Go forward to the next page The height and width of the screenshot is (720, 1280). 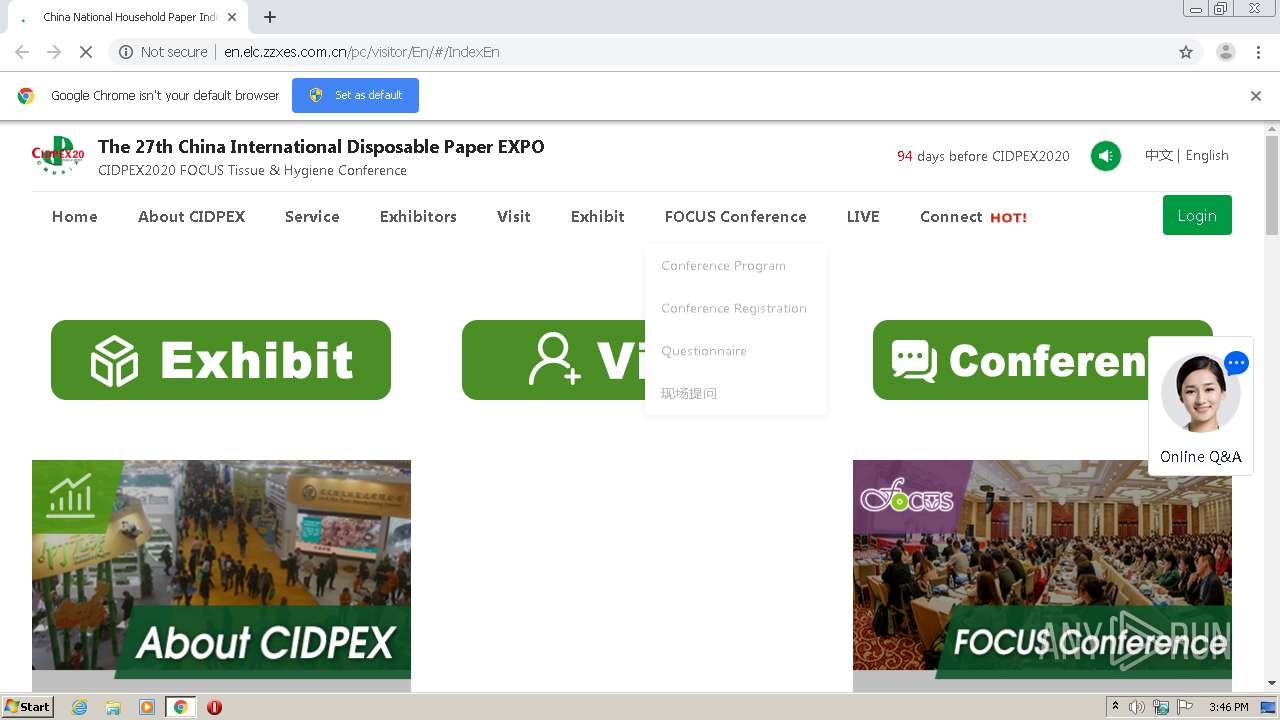pos(54,52)
